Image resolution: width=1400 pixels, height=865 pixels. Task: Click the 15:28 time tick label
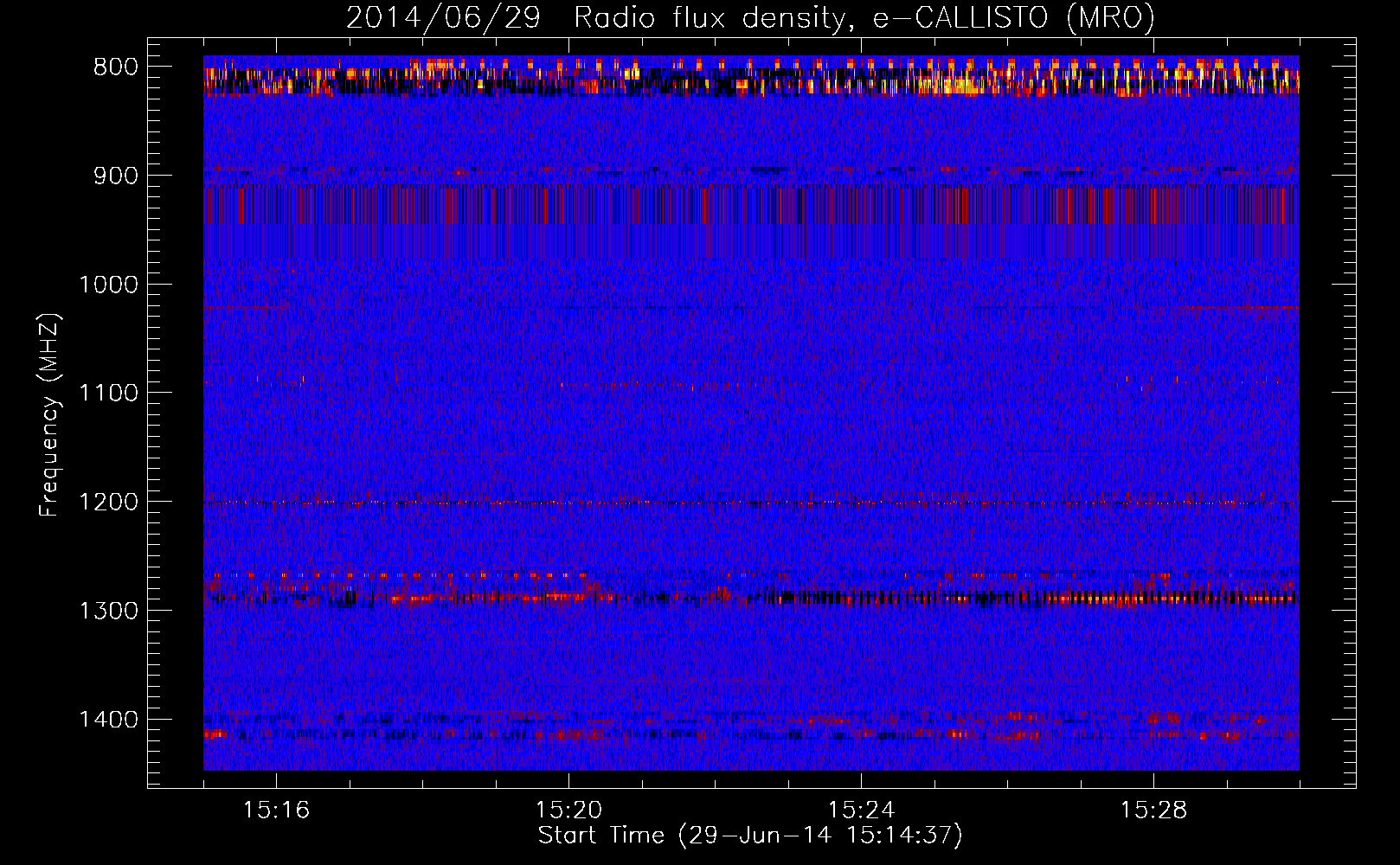click(x=1153, y=811)
